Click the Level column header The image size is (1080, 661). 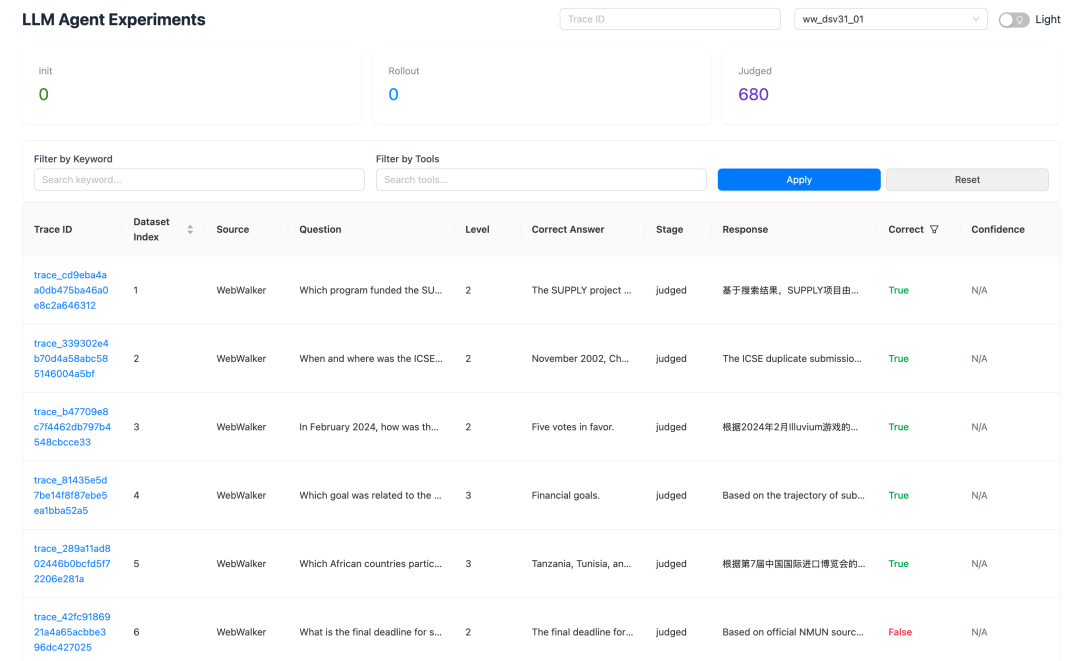[477, 229]
